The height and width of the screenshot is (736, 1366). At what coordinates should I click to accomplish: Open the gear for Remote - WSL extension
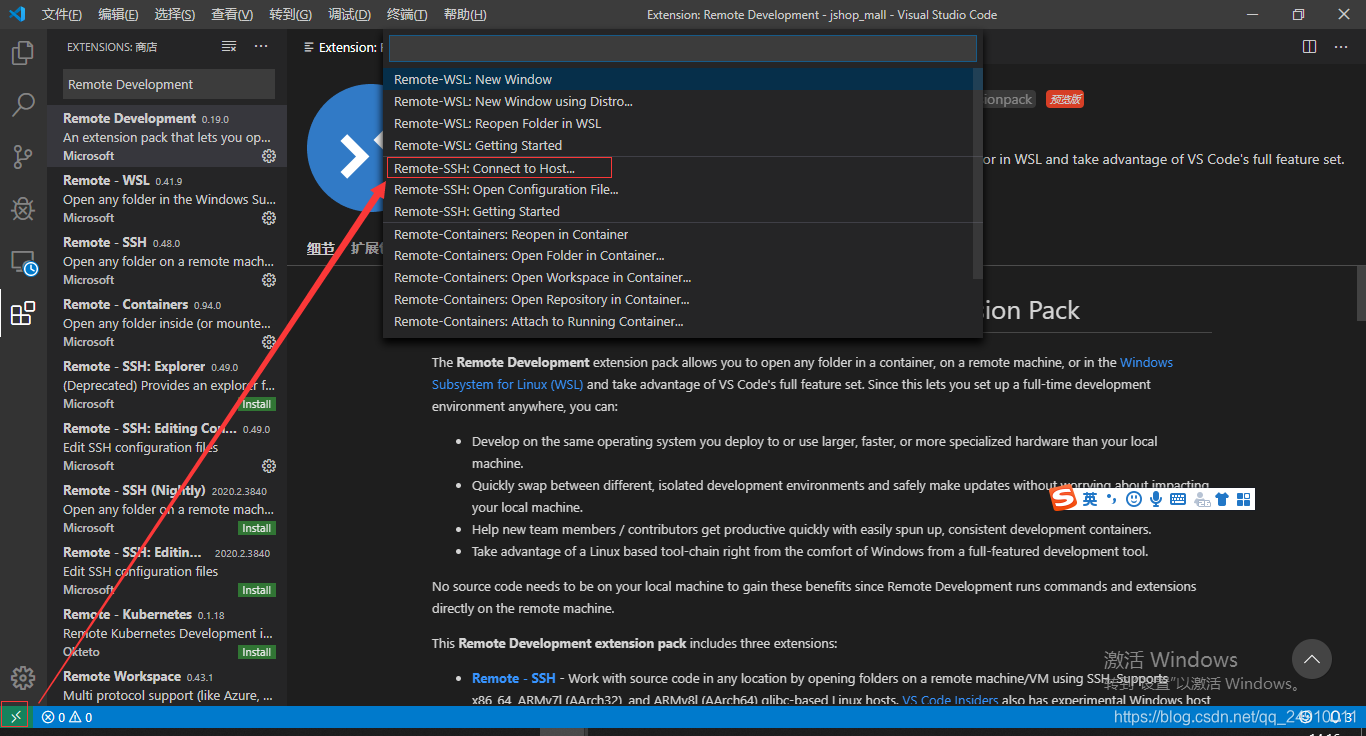coord(269,218)
